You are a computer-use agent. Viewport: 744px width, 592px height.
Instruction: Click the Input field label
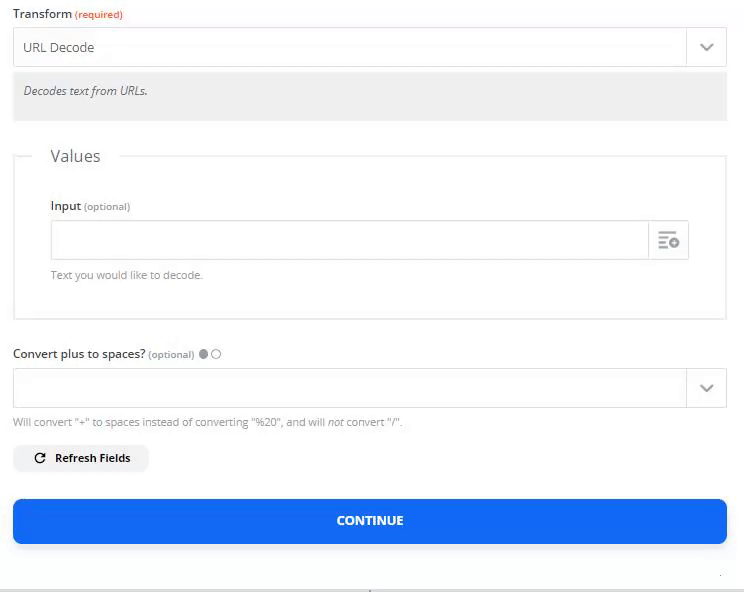coord(65,206)
